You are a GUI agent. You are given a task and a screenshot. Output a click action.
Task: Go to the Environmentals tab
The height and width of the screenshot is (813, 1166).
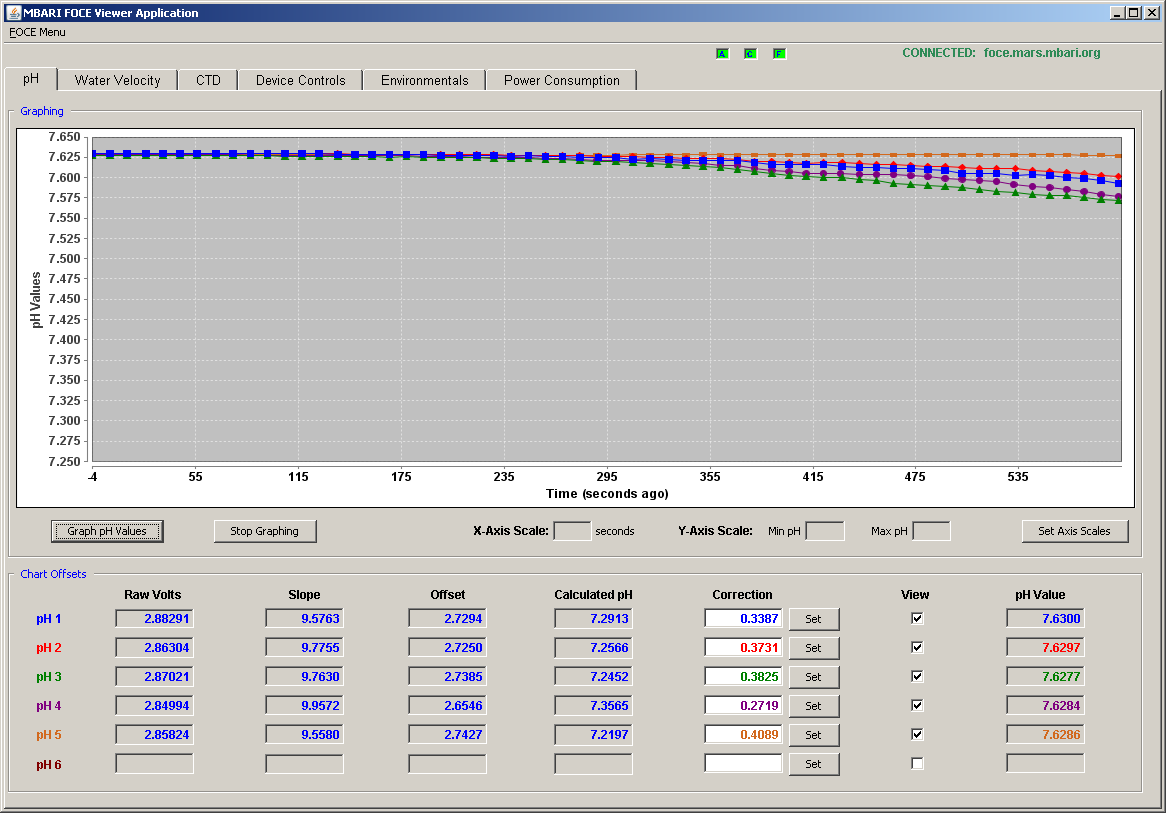(x=425, y=80)
